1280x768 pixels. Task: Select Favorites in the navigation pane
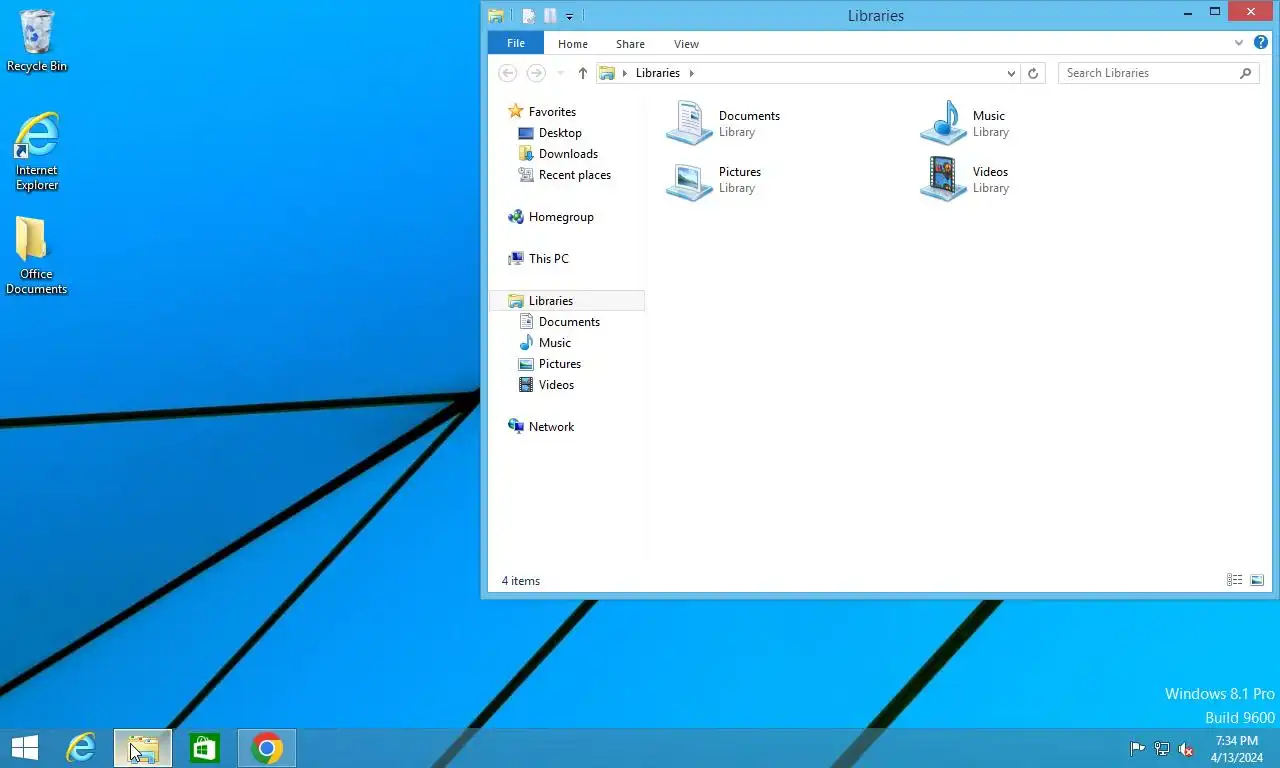click(542, 111)
